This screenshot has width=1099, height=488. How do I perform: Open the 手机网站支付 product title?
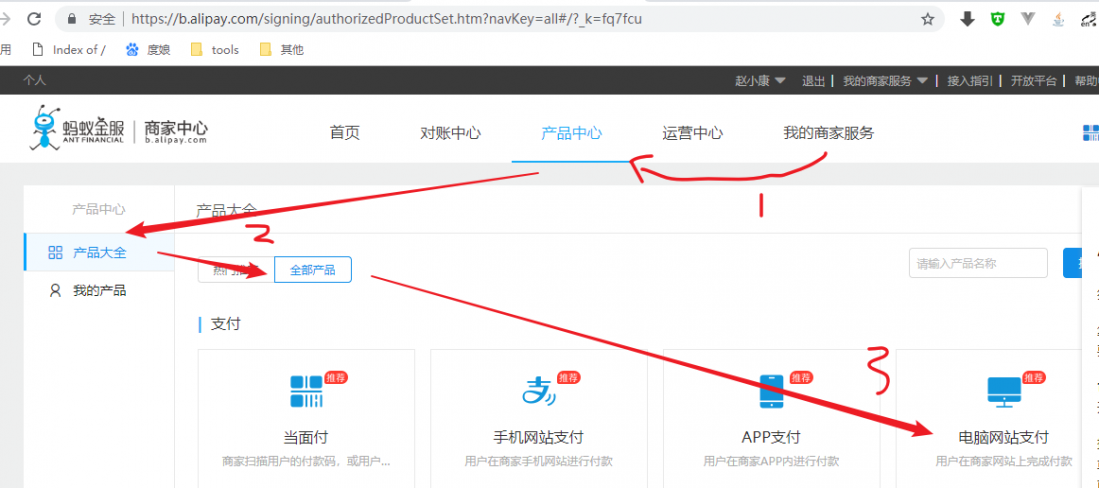538,438
